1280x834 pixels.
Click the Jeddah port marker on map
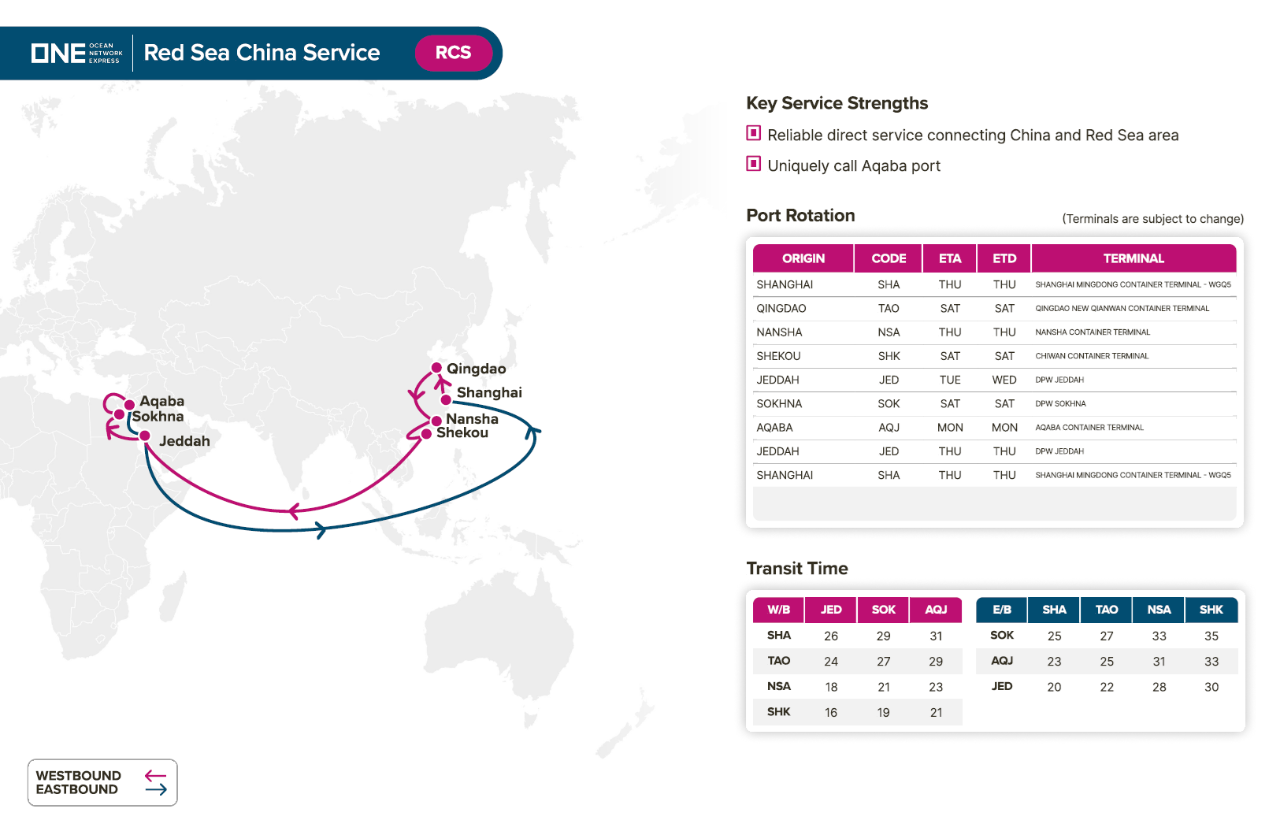(x=145, y=436)
